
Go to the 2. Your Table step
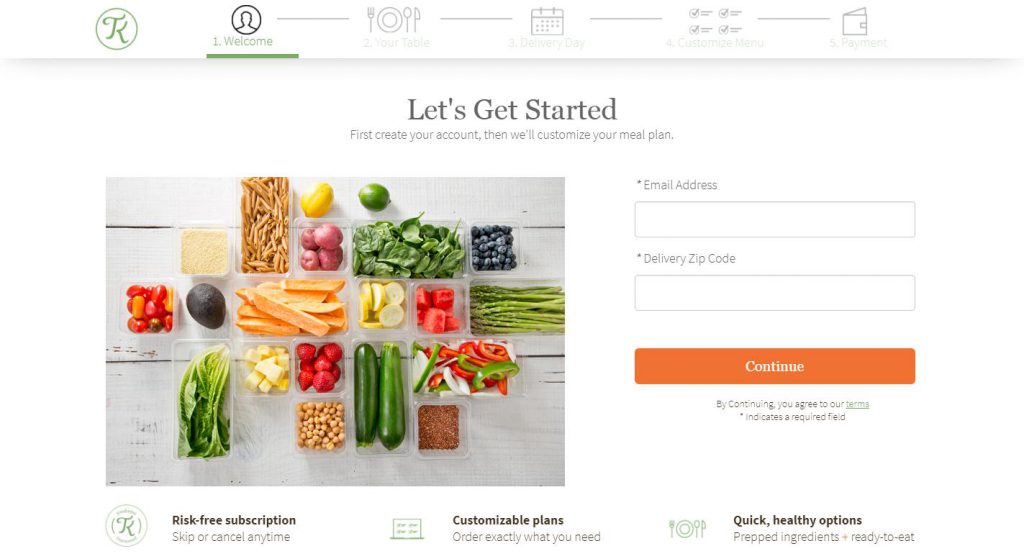[396, 42]
